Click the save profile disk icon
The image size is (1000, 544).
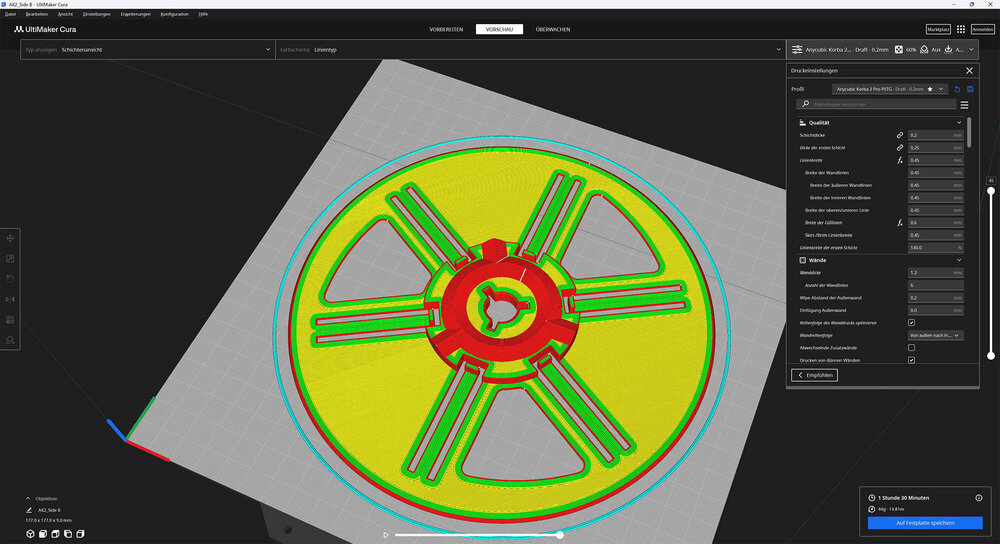coord(970,89)
